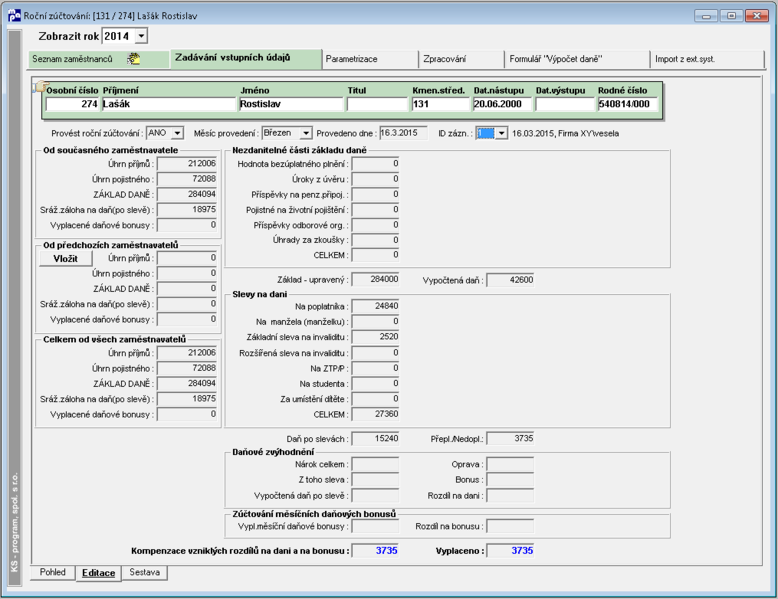Viewport: 778px width, 599px height.
Task: Click the Vyplaceno field 3735
Action: tap(510, 551)
